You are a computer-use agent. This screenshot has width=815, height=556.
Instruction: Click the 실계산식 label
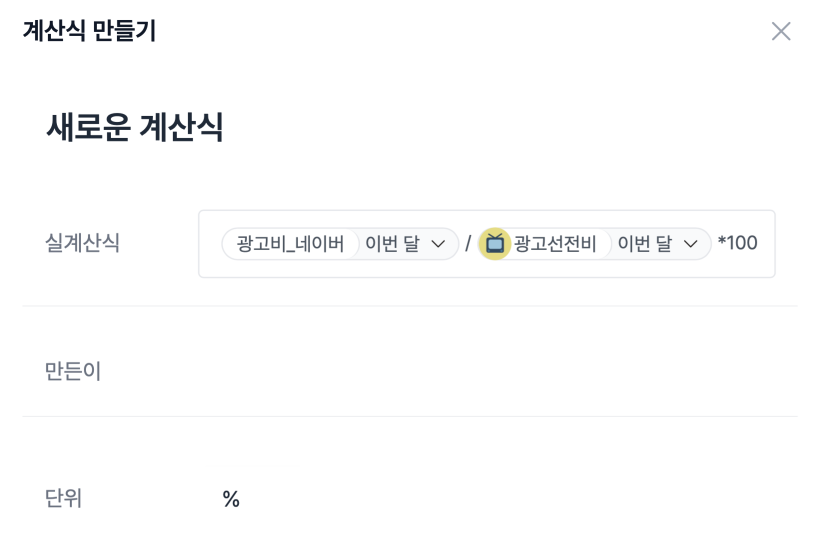pyautogui.click(x=83, y=243)
